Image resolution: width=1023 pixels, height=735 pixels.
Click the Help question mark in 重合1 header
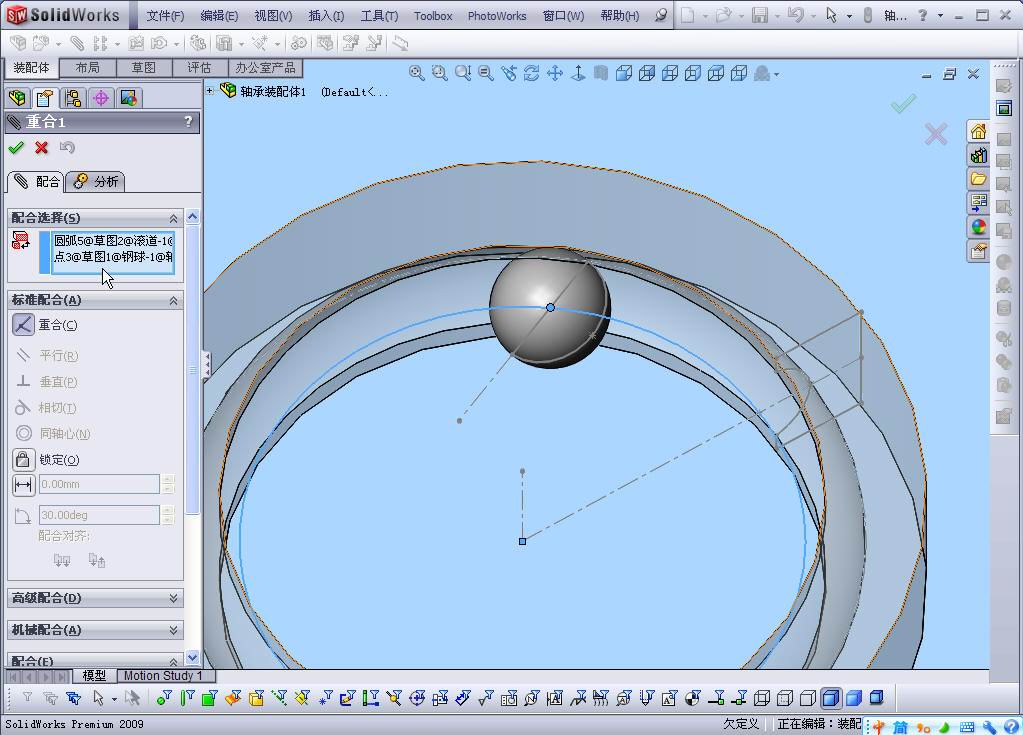point(188,122)
